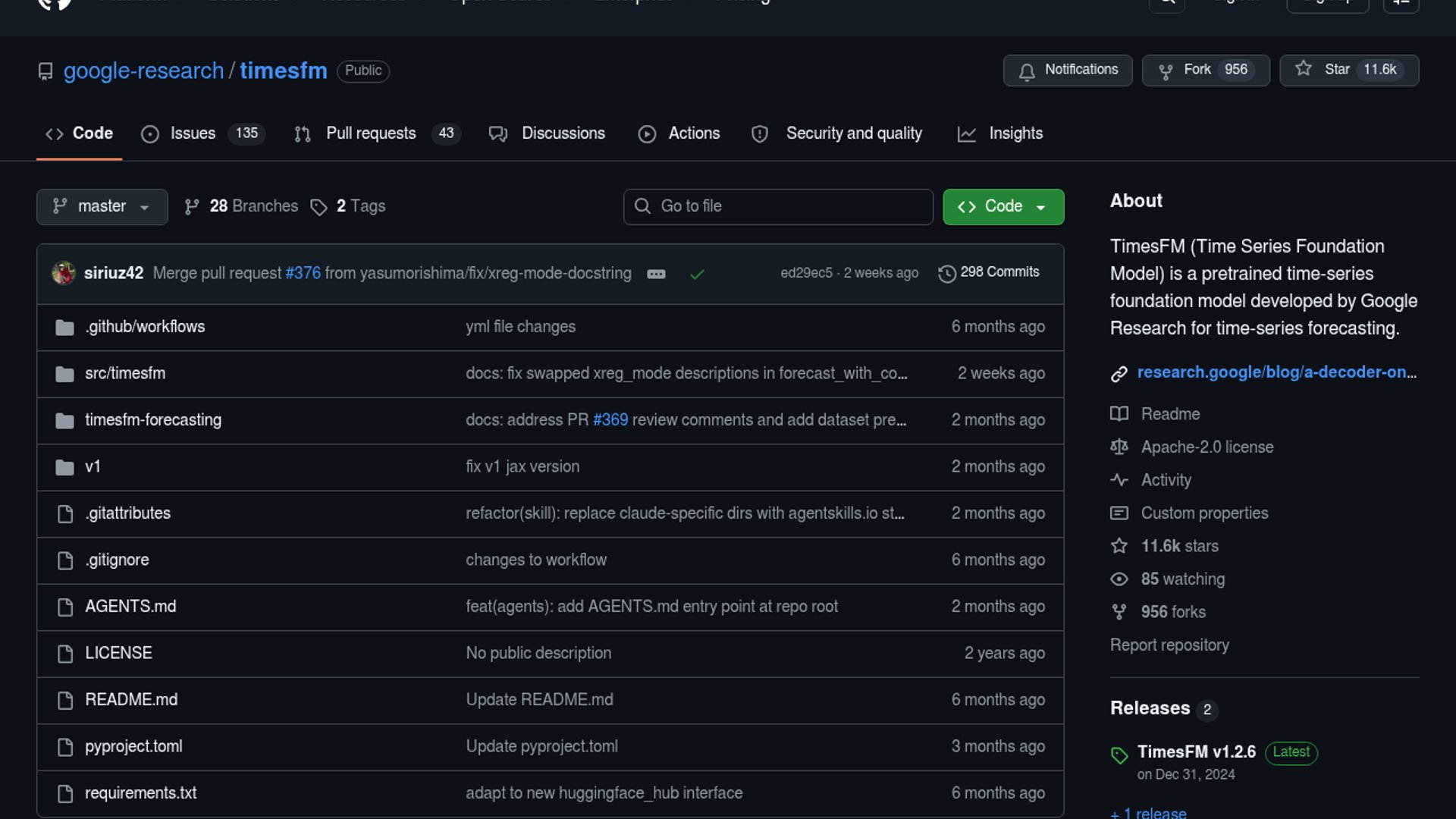Screen dimensions: 1456x819
Task: View the 85 watching eye link
Action: click(1182, 579)
